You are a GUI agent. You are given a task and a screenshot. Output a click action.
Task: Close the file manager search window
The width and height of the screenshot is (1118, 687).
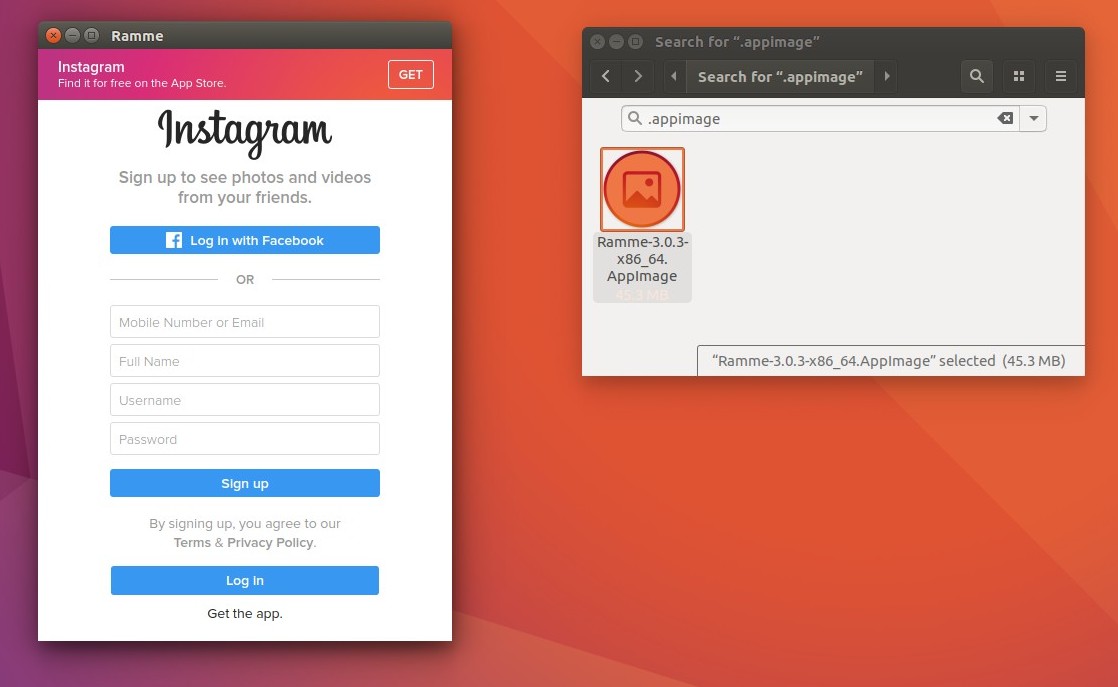tap(598, 41)
